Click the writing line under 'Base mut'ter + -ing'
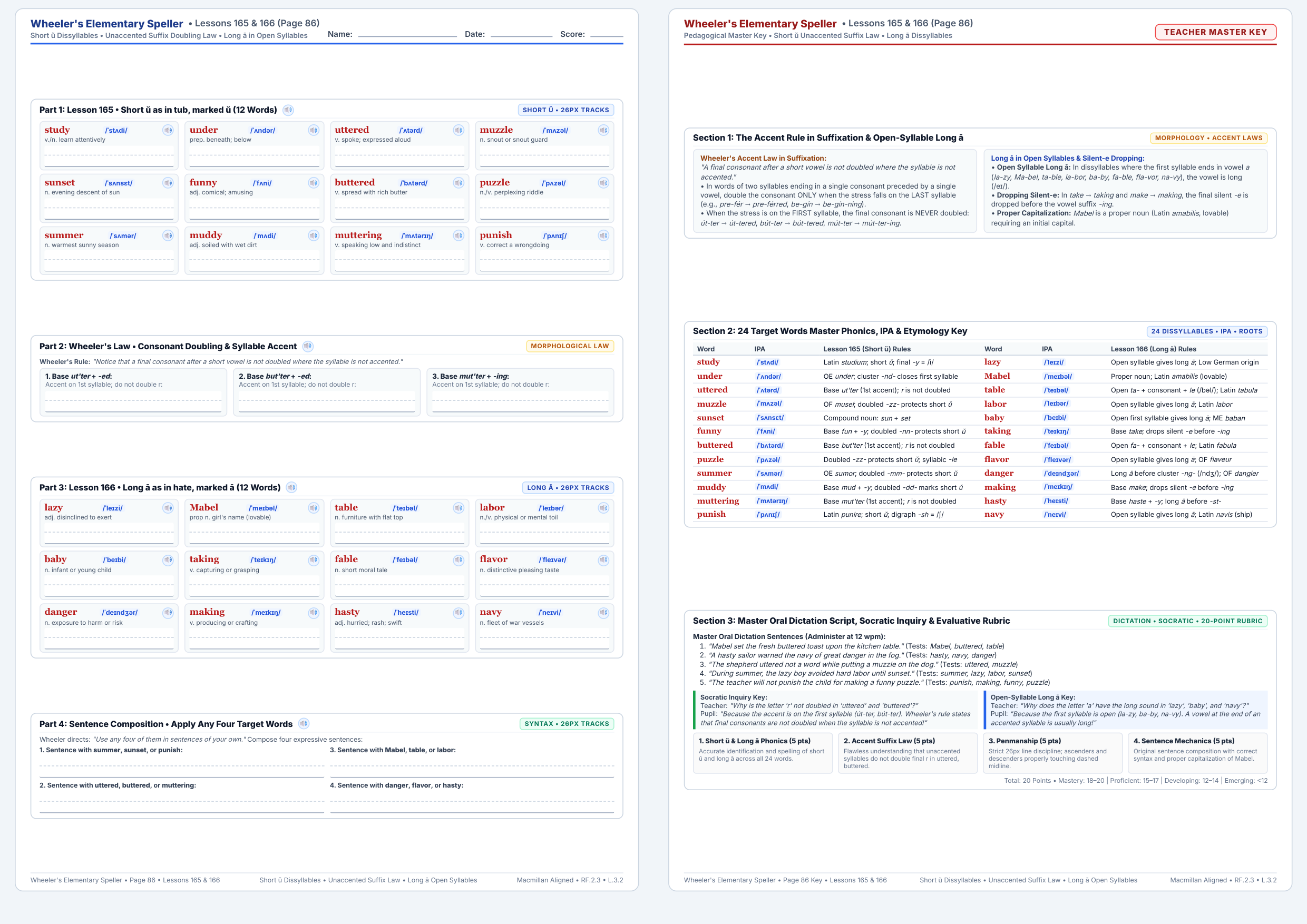Image resolution: width=1307 pixels, height=924 pixels. pos(520,402)
